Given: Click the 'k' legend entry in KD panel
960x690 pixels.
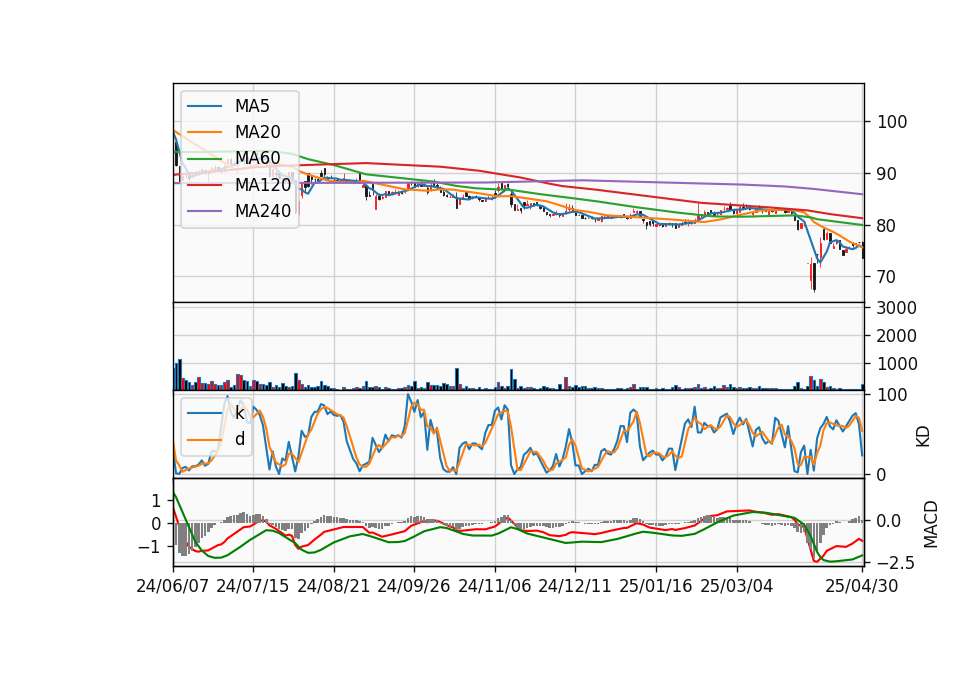Looking at the screenshot, I should click(239, 413).
